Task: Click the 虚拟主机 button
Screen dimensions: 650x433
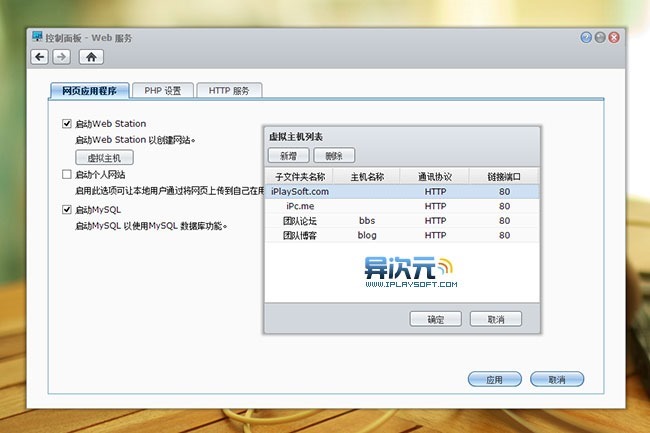Action: tap(104, 157)
